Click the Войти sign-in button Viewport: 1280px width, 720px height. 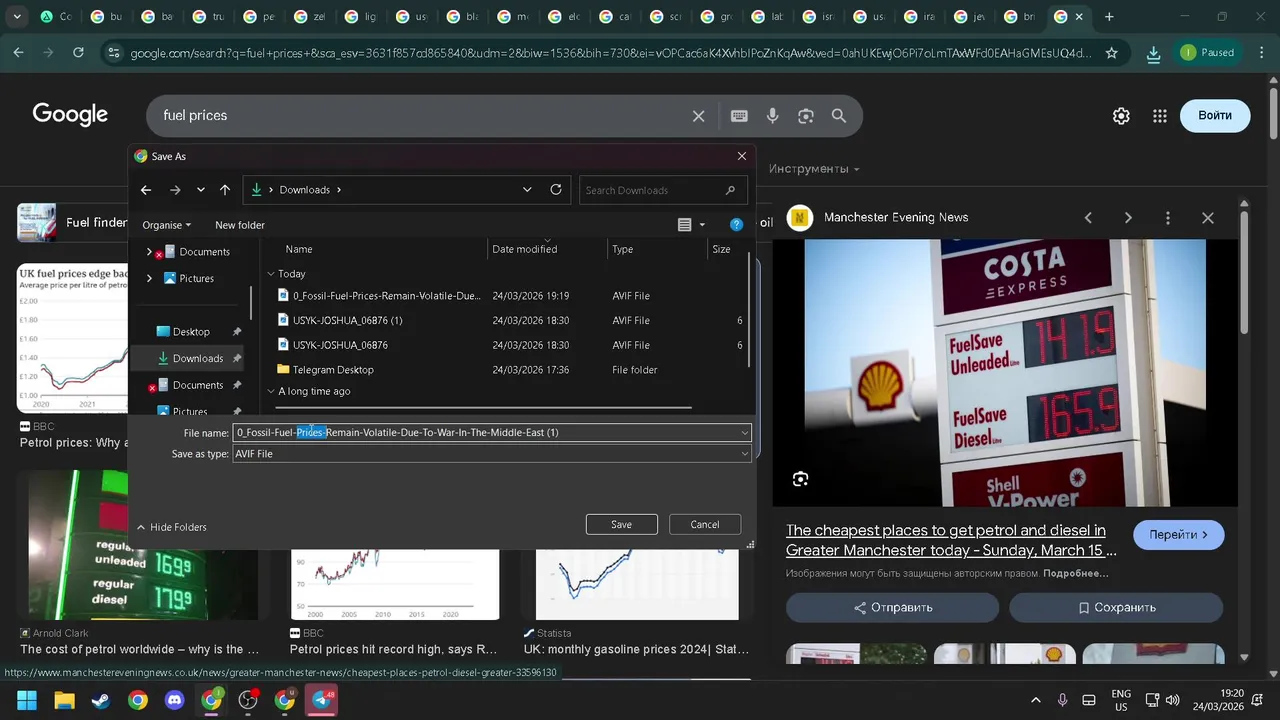[x=1215, y=116]
